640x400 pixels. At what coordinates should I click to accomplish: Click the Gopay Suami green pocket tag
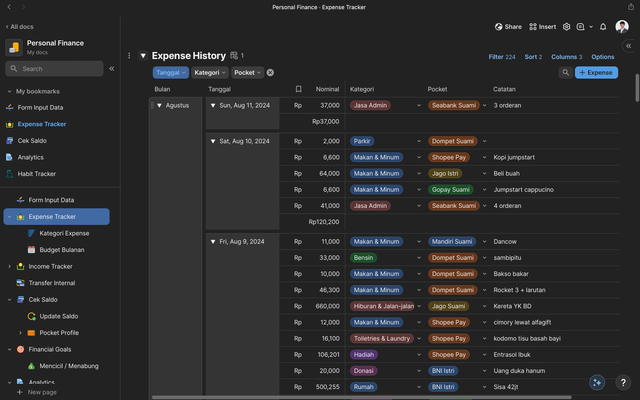click(x=451, y=189)
